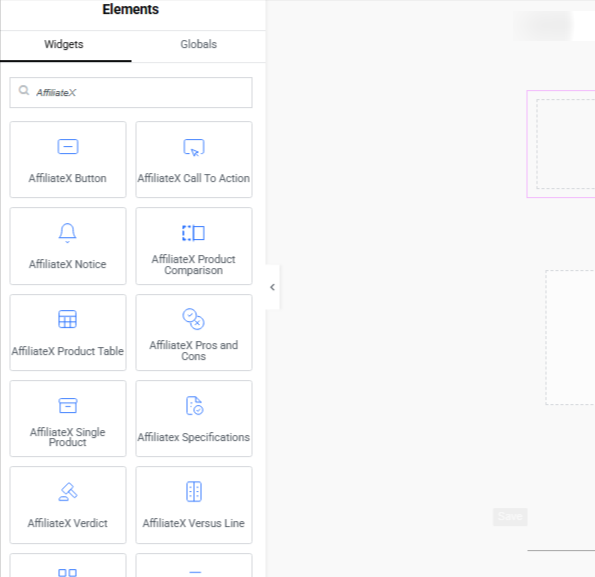The height and width of the screenshot is (577, 595).
Task: Pick the AffiliateX Verdict gavel icon
Action: click(68, 492)
